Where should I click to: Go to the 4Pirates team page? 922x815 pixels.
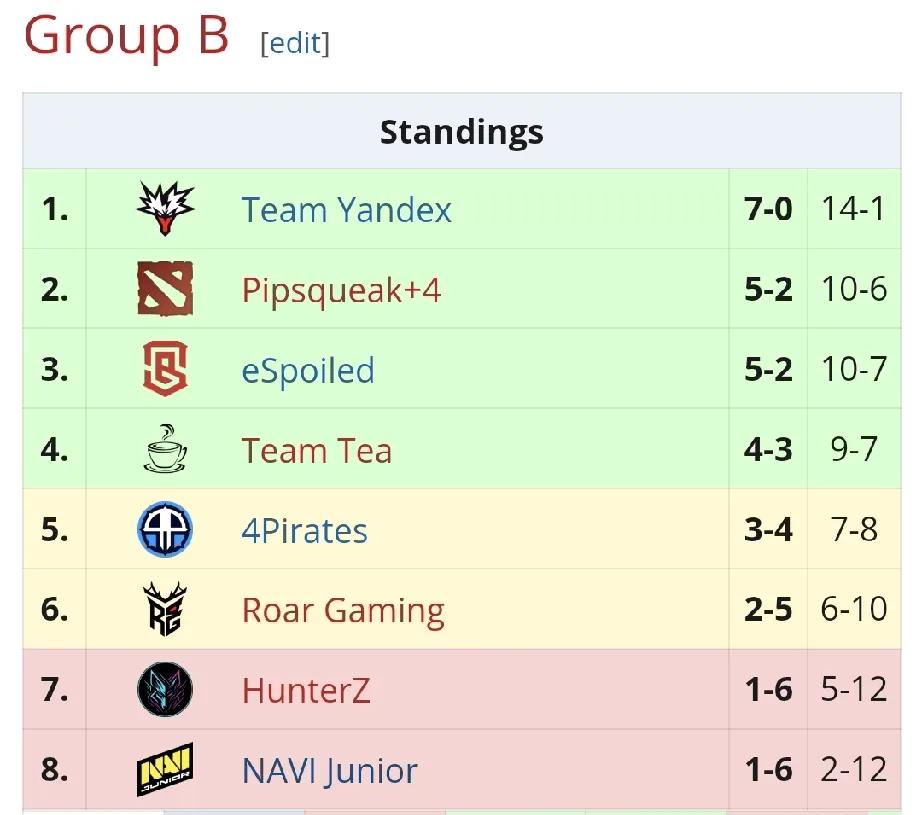(x=304, y=530)
